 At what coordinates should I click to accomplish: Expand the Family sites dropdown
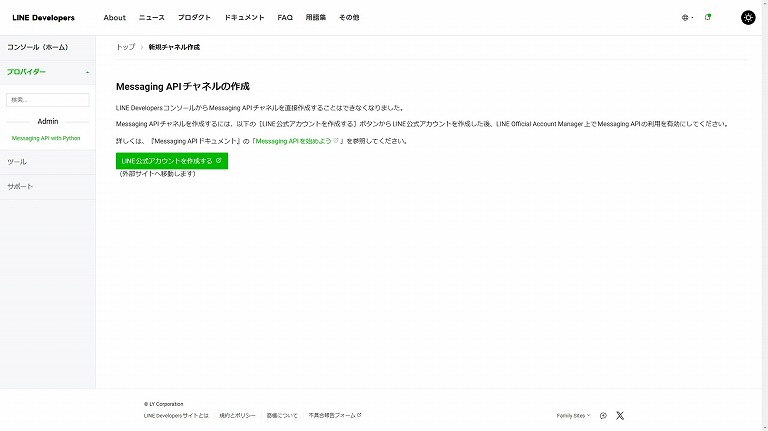pyautogui.click(x=573, y=415)
